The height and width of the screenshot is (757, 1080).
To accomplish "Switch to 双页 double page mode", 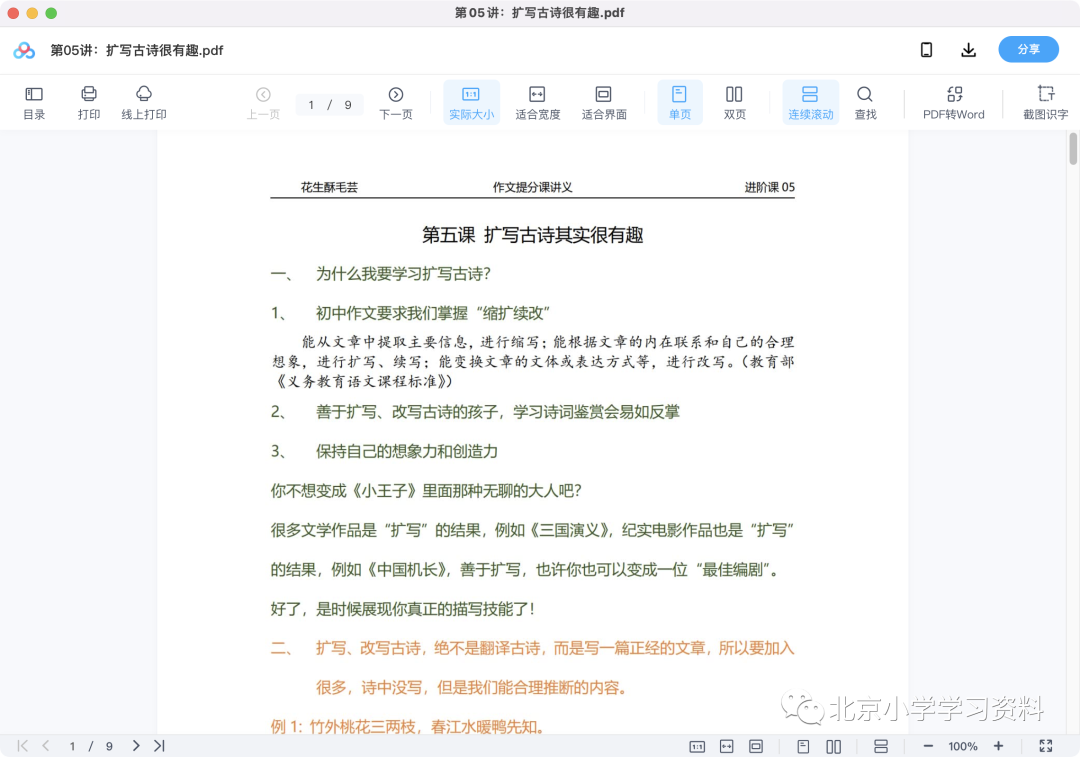I will coord(734,103).
